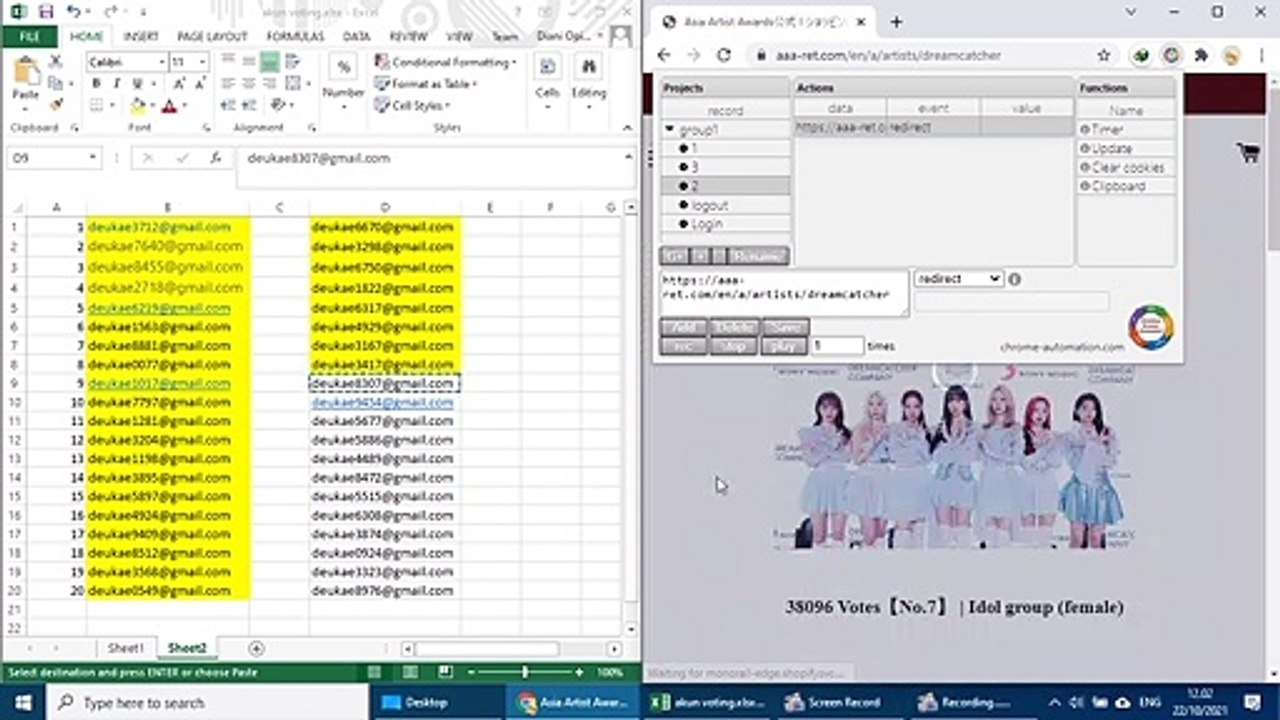Select cell containing deukae7797@gmail.com
Viewport: 1280px width, 720px height.
[x=168, y=402]
